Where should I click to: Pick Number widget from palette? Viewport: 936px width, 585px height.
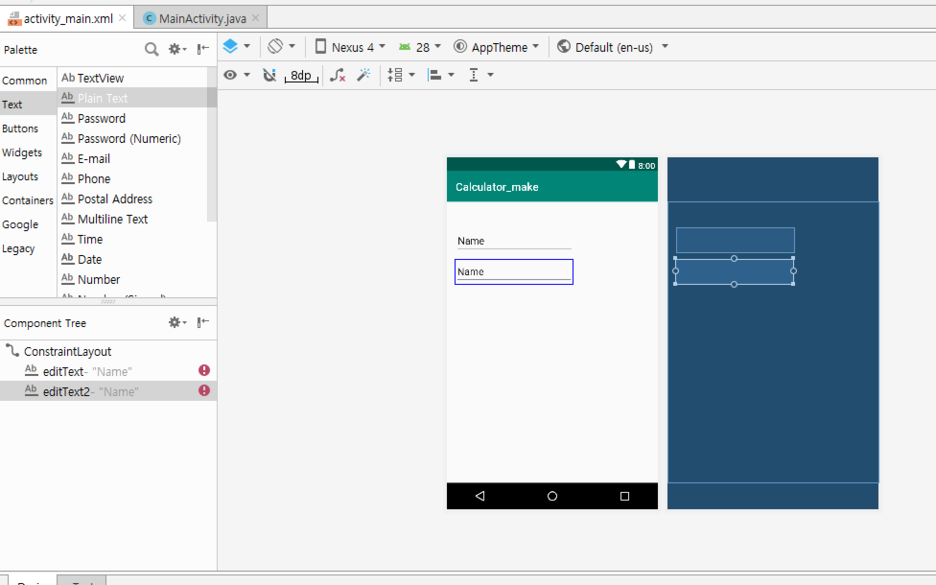(133, 279)
